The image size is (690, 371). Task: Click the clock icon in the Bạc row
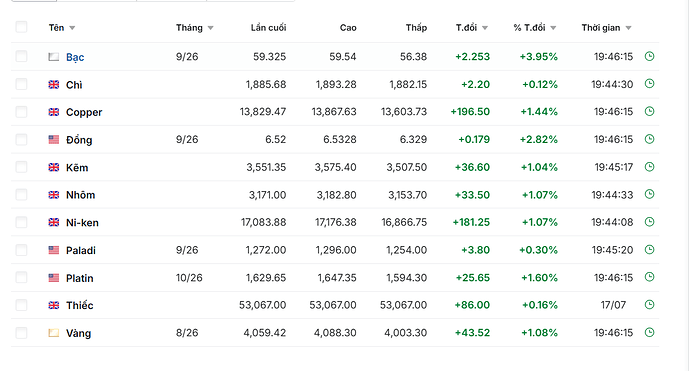pyautogui.click(x=650, y=56)
